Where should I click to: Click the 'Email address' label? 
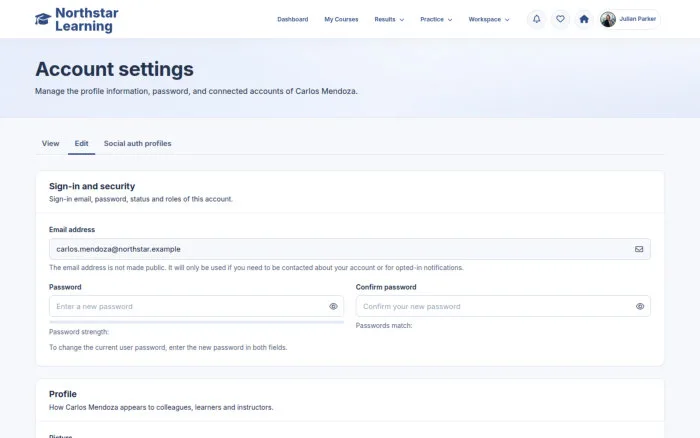(x=72, y=229)
